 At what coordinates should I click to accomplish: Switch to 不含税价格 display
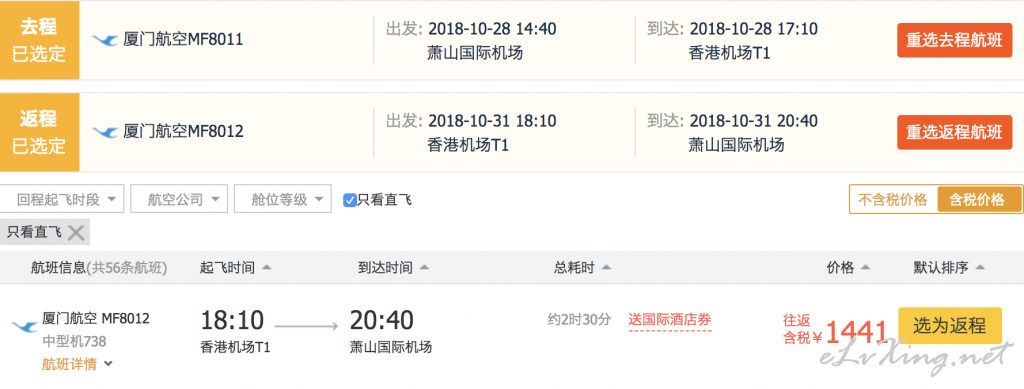click(893, 200)
